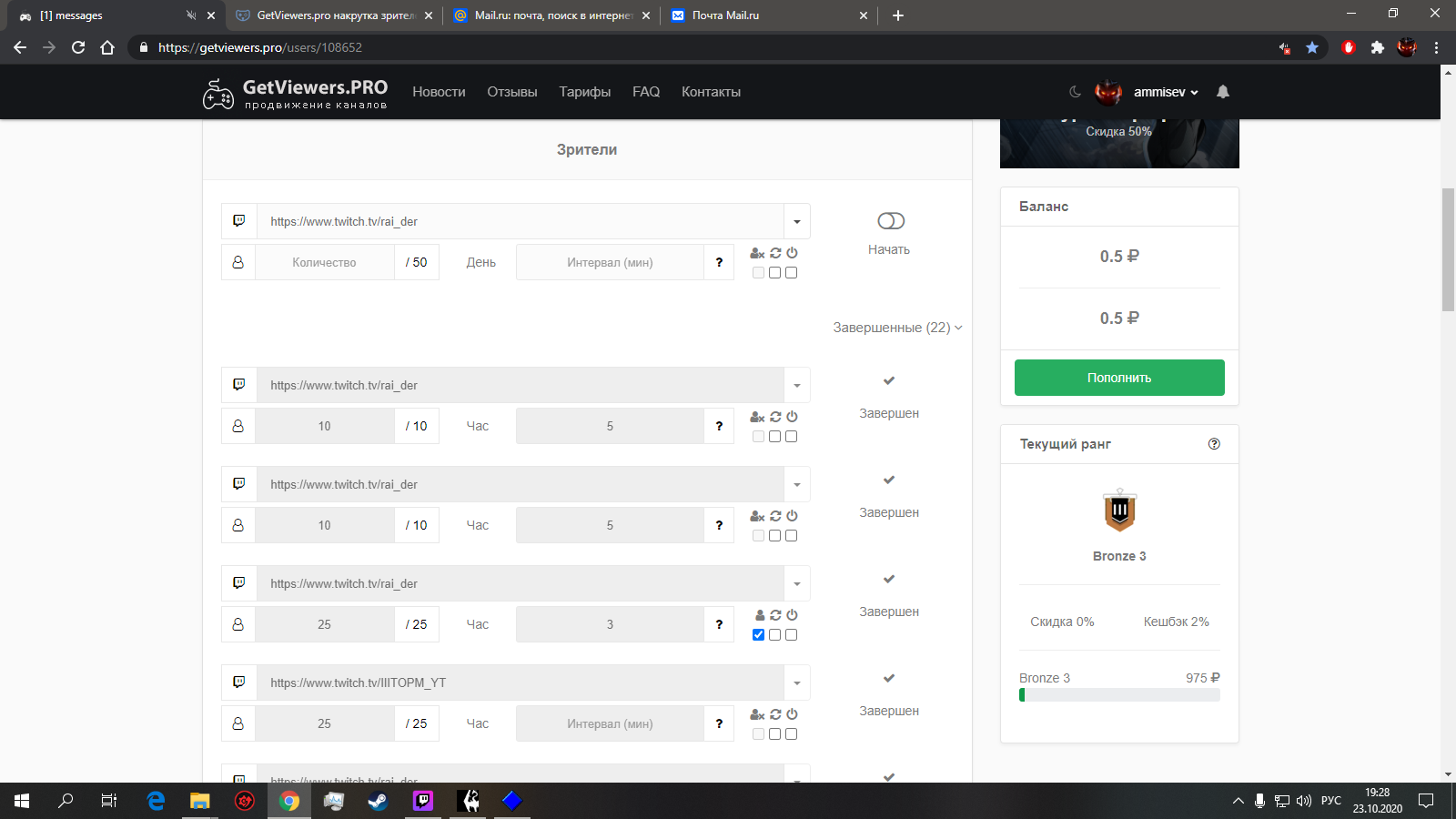Image resolution: width=1456 pixels, height=819 pixels.
Task: Open the Контакты page
Action: click(711, 92)
